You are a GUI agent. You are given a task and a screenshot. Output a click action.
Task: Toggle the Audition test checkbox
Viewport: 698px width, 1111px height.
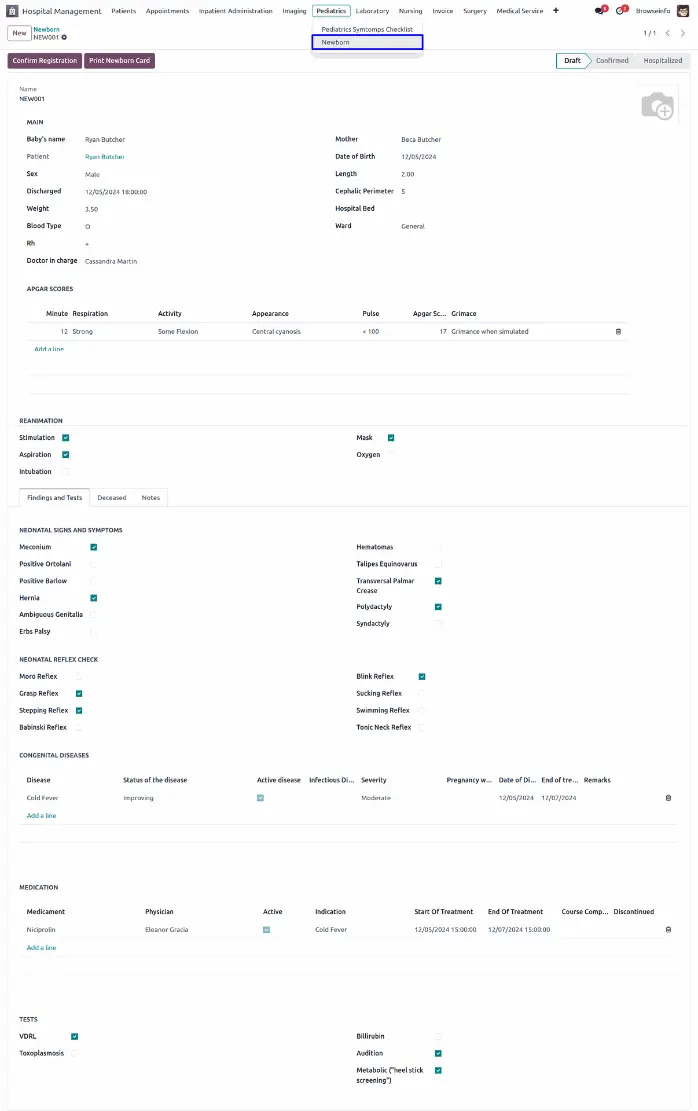coord(439,1054)
